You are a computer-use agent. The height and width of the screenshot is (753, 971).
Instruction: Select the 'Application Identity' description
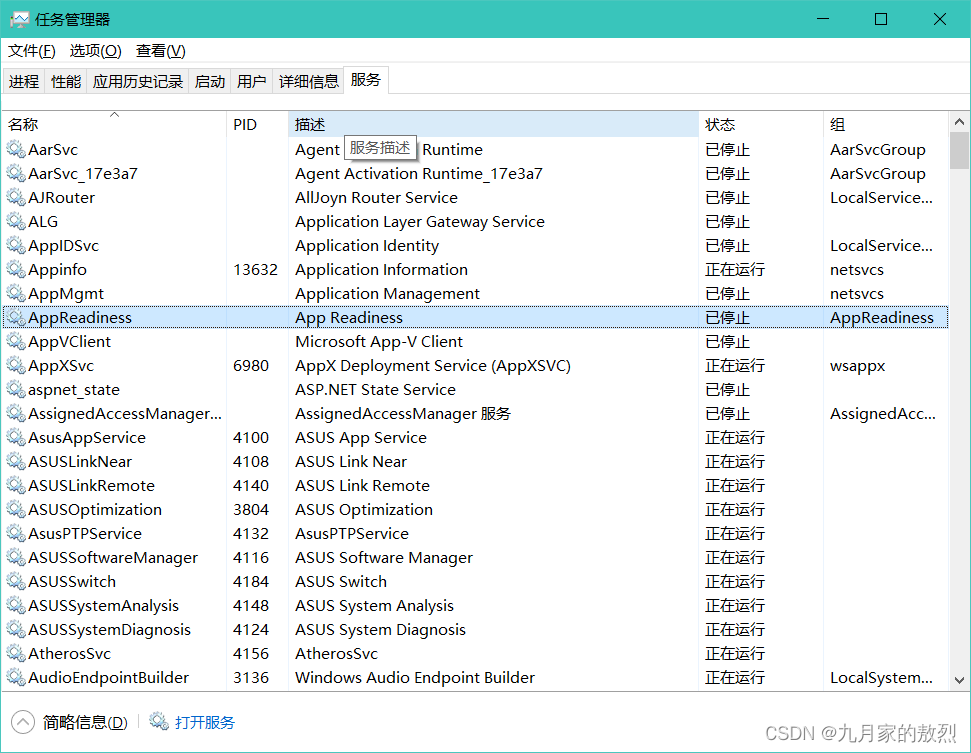[367, 246]
